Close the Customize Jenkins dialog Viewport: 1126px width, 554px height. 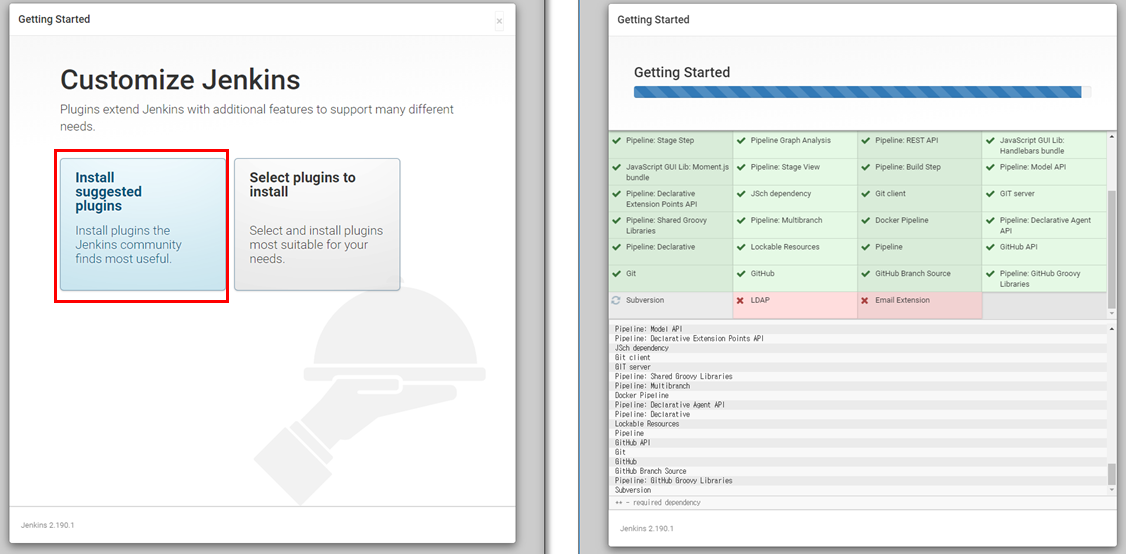click(x=499, y=22)
